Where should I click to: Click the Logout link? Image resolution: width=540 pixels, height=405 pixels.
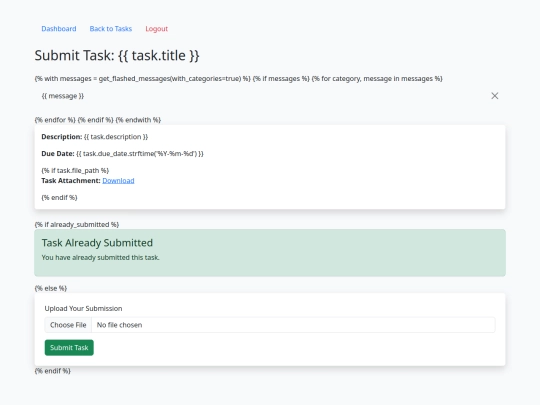click(x=157, y=29)
